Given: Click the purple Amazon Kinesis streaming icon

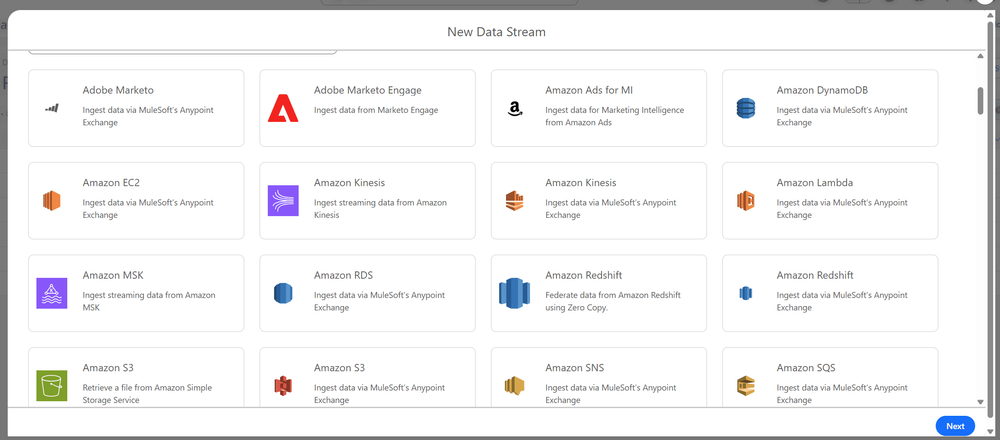Looking at the screenshot, I should coord(283,201).
